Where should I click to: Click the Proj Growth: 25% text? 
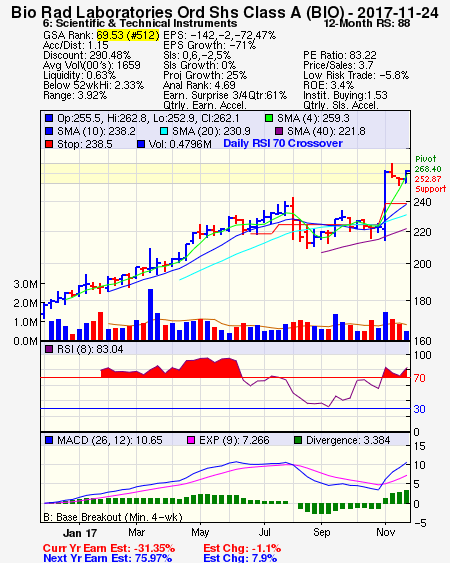coord(205,75)
